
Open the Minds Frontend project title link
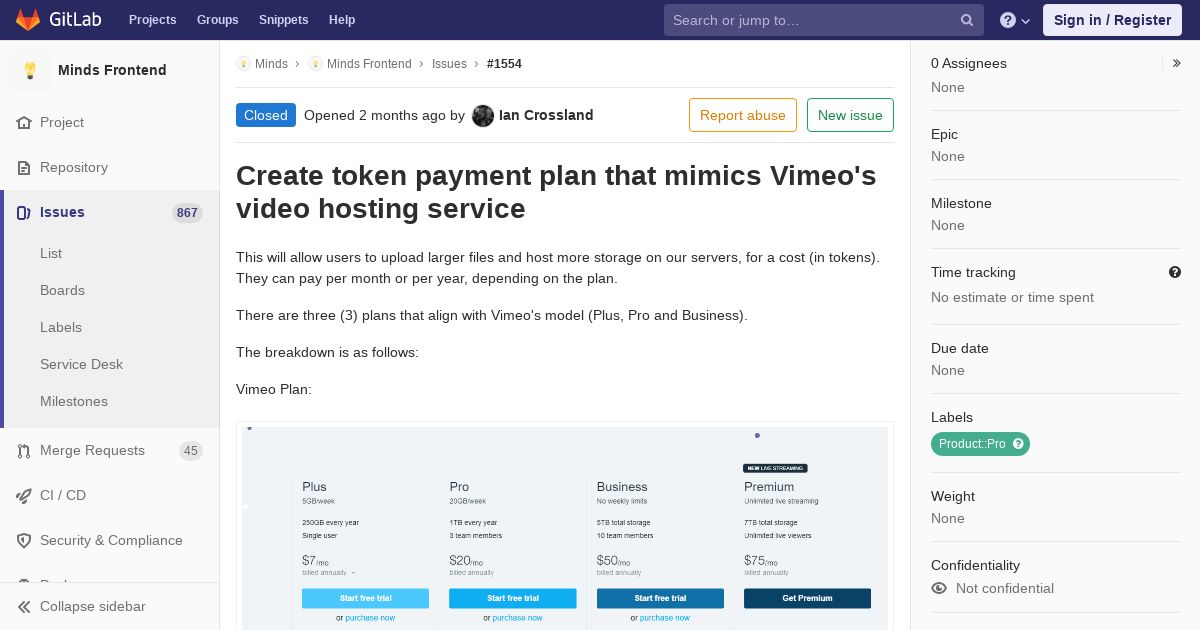(112, 70)
